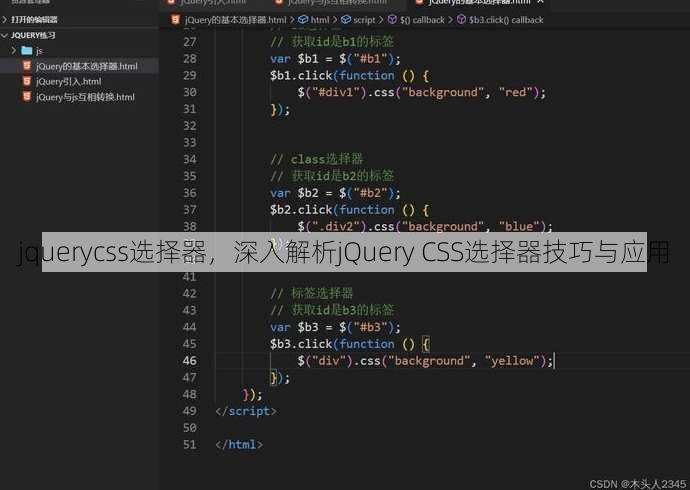
Task: Click on 'var $b2 = $("#b2");' code line
Action: (x=335, y=193)
